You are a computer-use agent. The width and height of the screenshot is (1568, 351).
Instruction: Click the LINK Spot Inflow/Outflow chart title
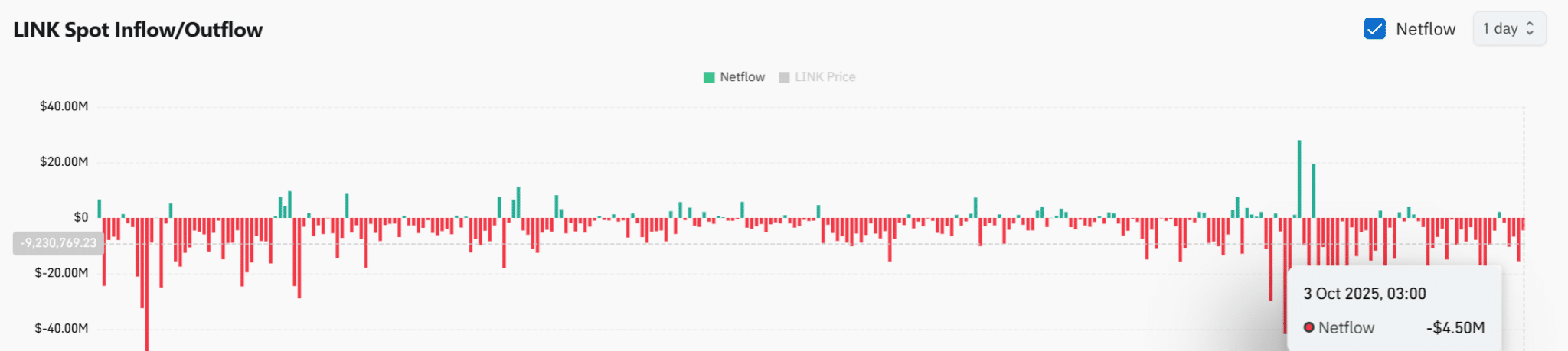[138, 30]
